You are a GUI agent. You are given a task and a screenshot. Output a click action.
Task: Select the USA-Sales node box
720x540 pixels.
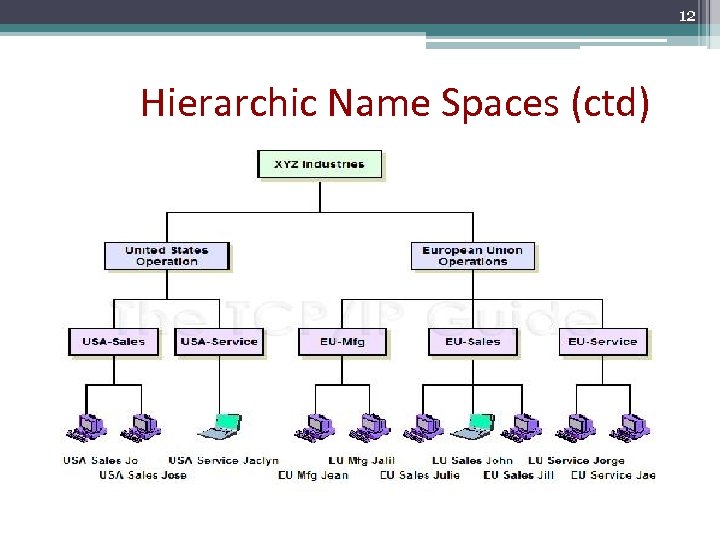[x=113, y=342]
